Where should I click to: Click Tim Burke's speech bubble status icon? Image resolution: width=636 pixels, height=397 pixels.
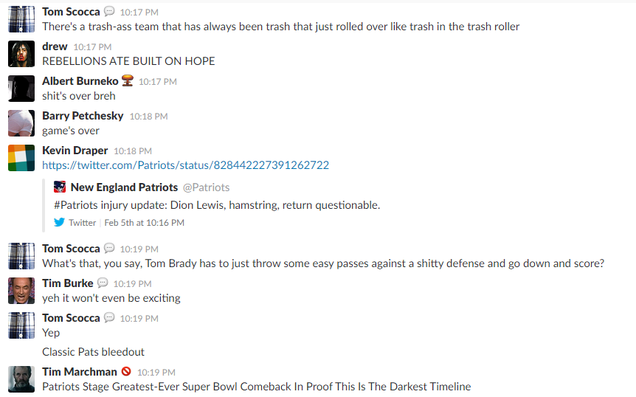tap(103, 283)
